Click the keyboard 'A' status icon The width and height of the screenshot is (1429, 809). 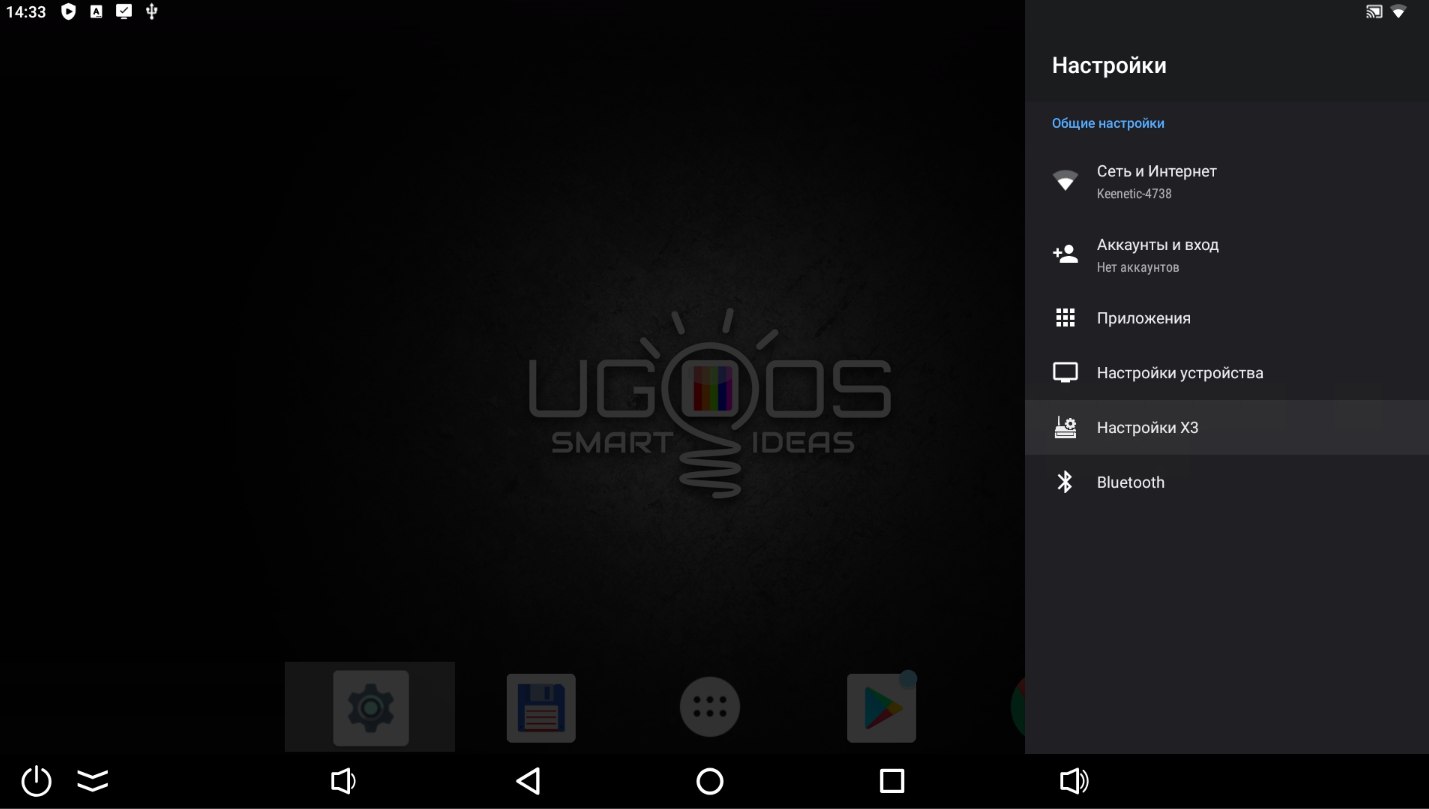[x=96, y=12]
